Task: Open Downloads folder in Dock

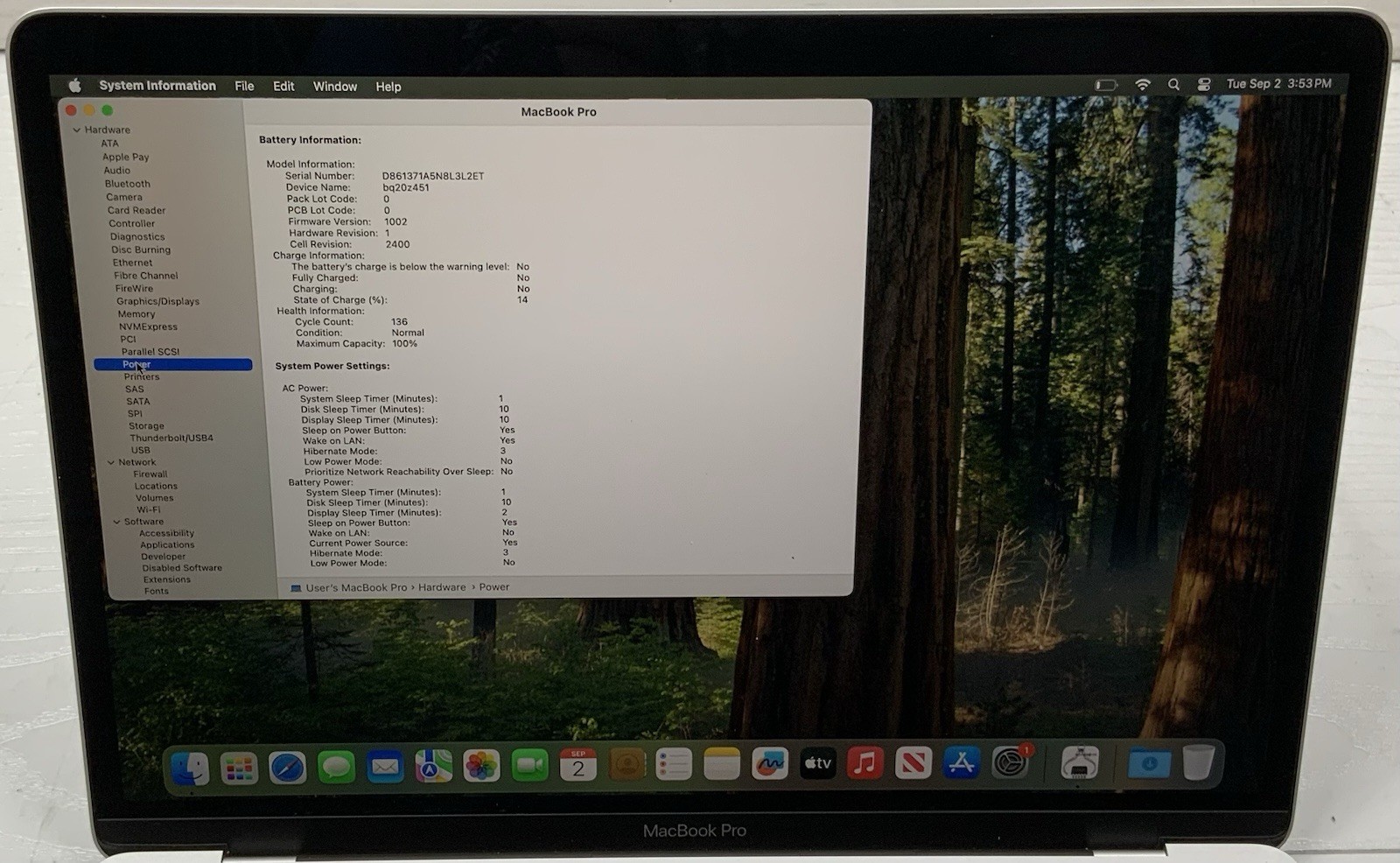Action: tap(1149, 763)
